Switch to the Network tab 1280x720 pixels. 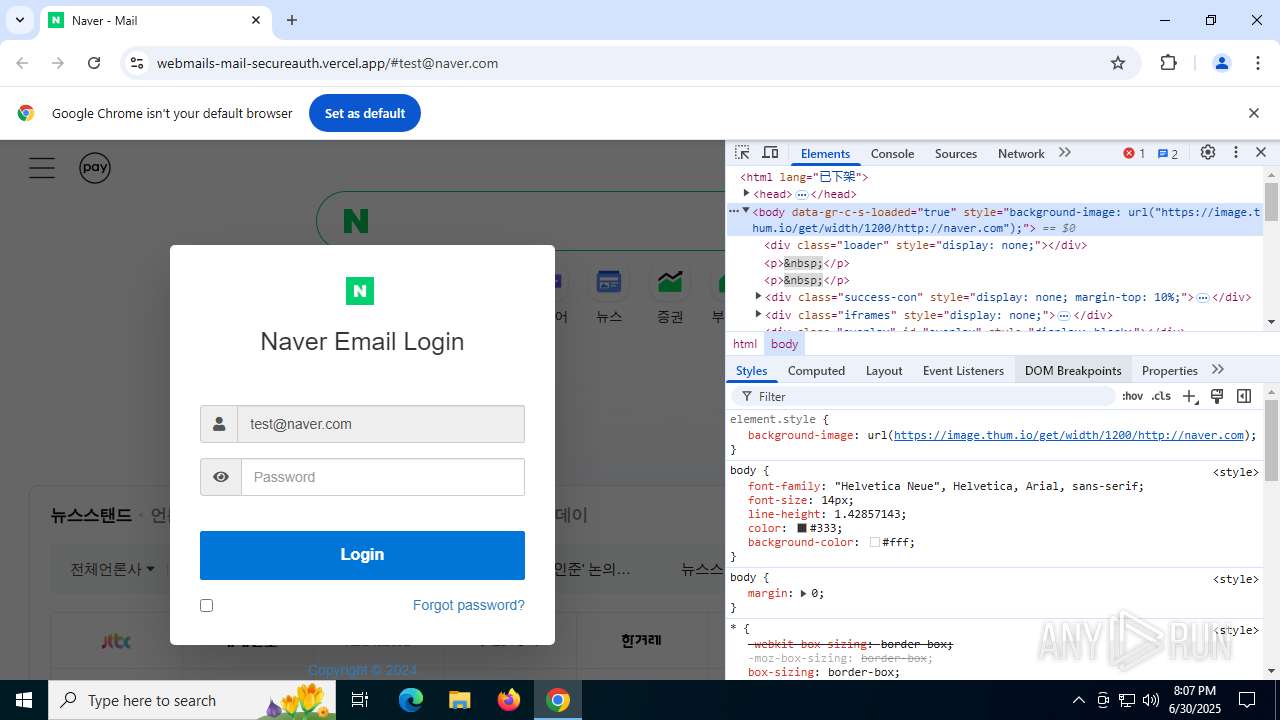1021,153
